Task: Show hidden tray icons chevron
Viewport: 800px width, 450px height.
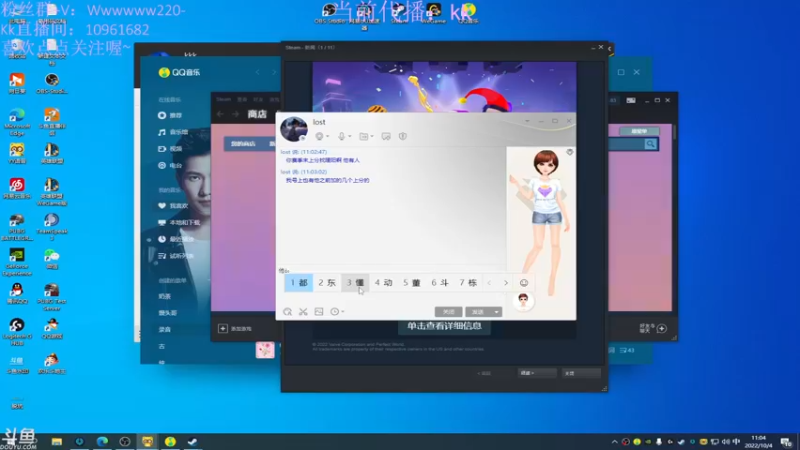Action: click(614, 442)
